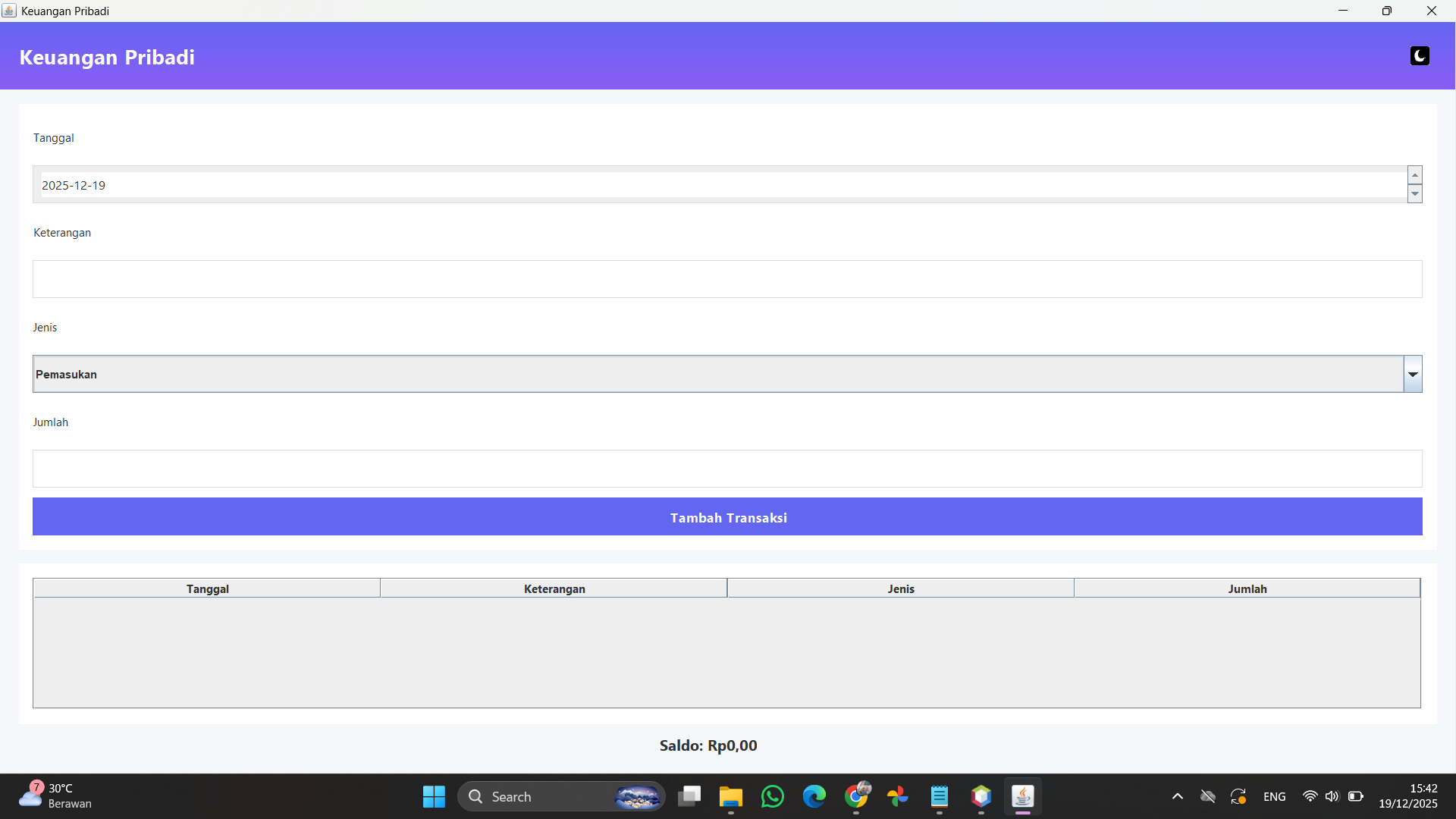Increase date with spinner up arrow
The image size is (1456, 819).
[x=1414, y=175]
